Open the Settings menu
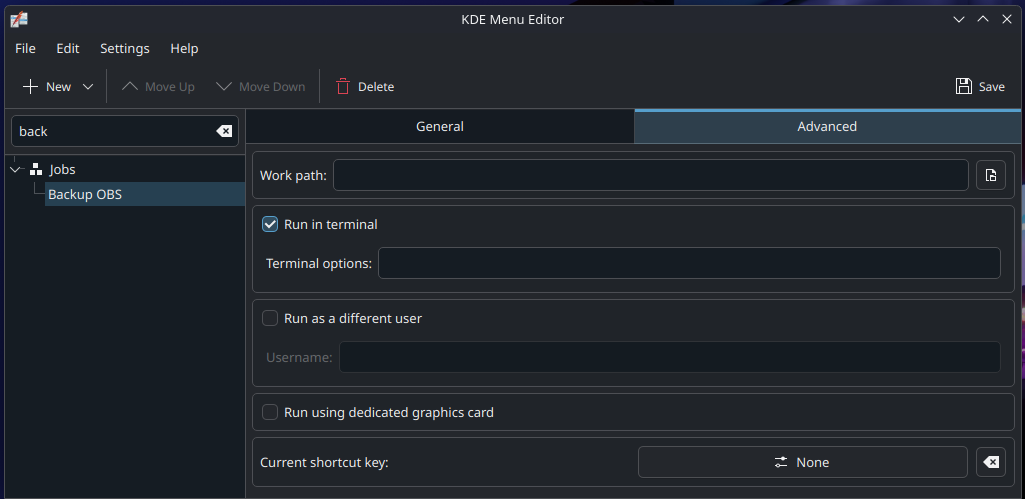This screenshot has height=499, width=1025. [x=125, y=48]
